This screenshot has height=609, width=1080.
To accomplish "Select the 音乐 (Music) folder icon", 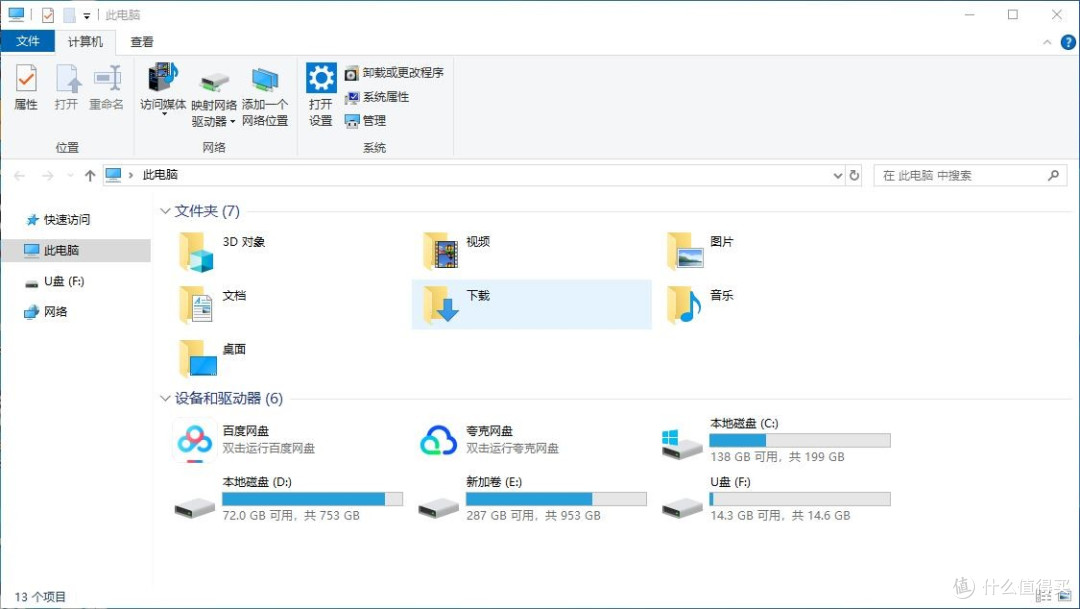I will pos(685,304).
